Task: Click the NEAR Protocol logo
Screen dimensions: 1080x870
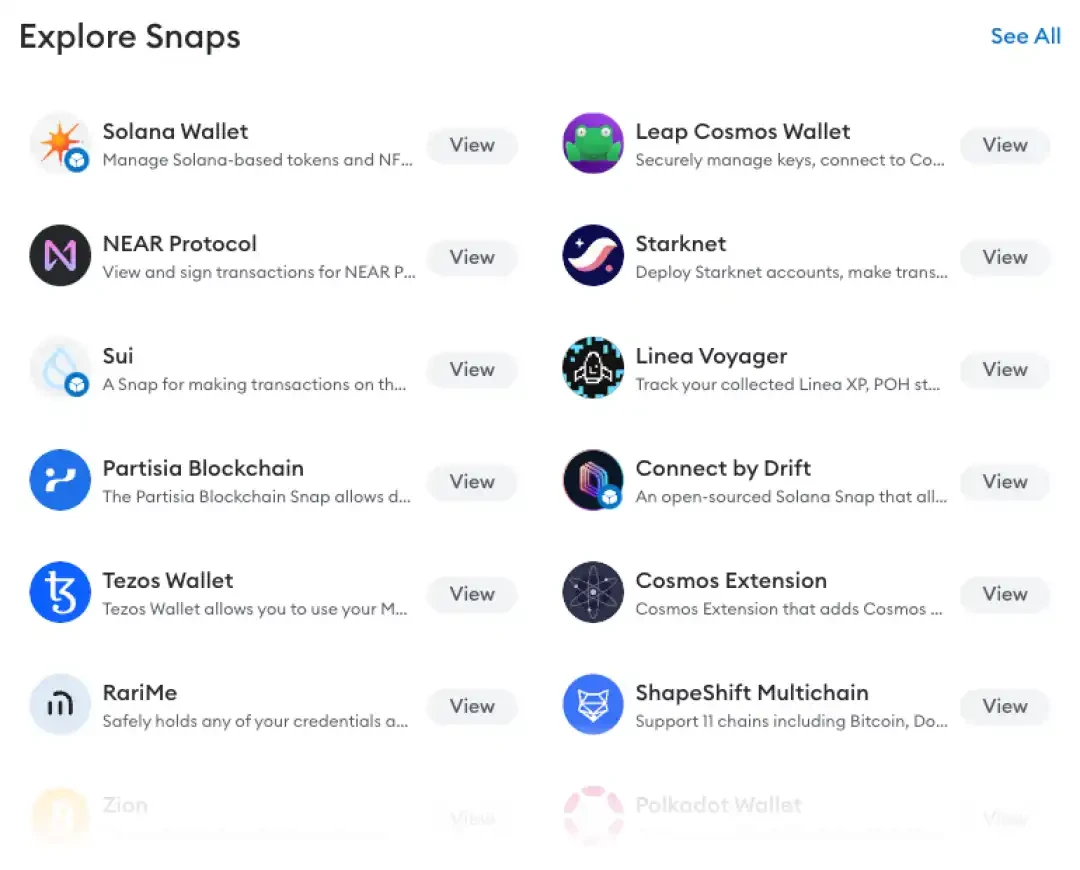Action: tap(60, 258)
